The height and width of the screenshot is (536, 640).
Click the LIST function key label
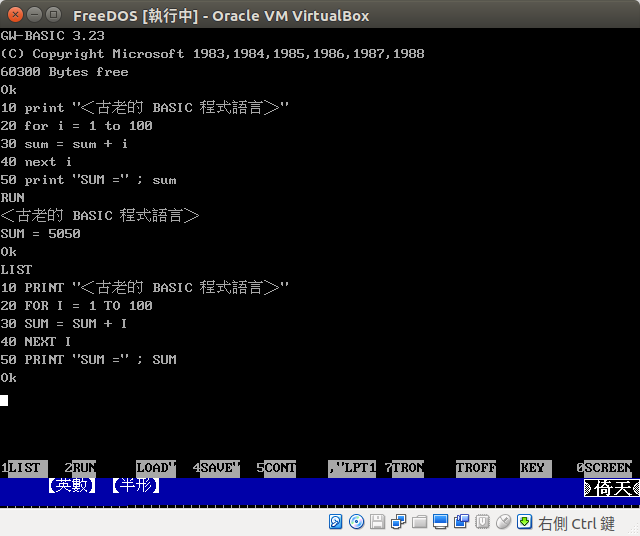tap(24, 468)
